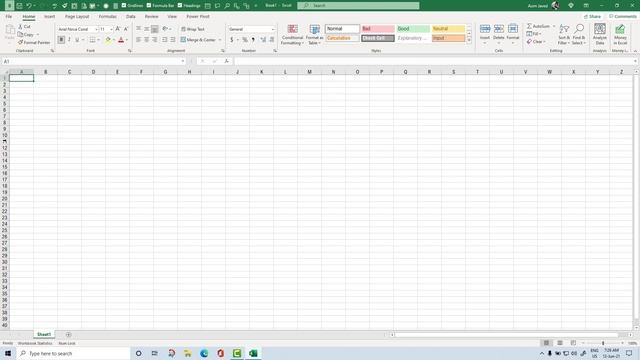
Task: Click the Format cells button
Action: click(513, 34)
